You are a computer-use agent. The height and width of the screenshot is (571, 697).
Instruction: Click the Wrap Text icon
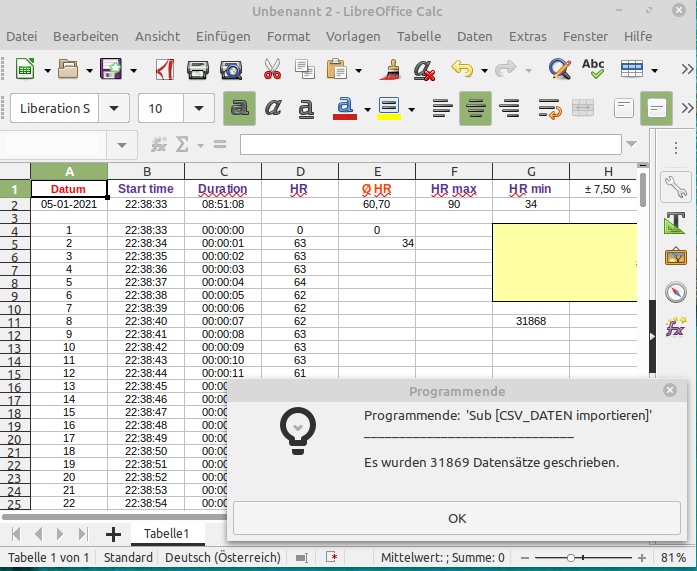pos(550,108)
